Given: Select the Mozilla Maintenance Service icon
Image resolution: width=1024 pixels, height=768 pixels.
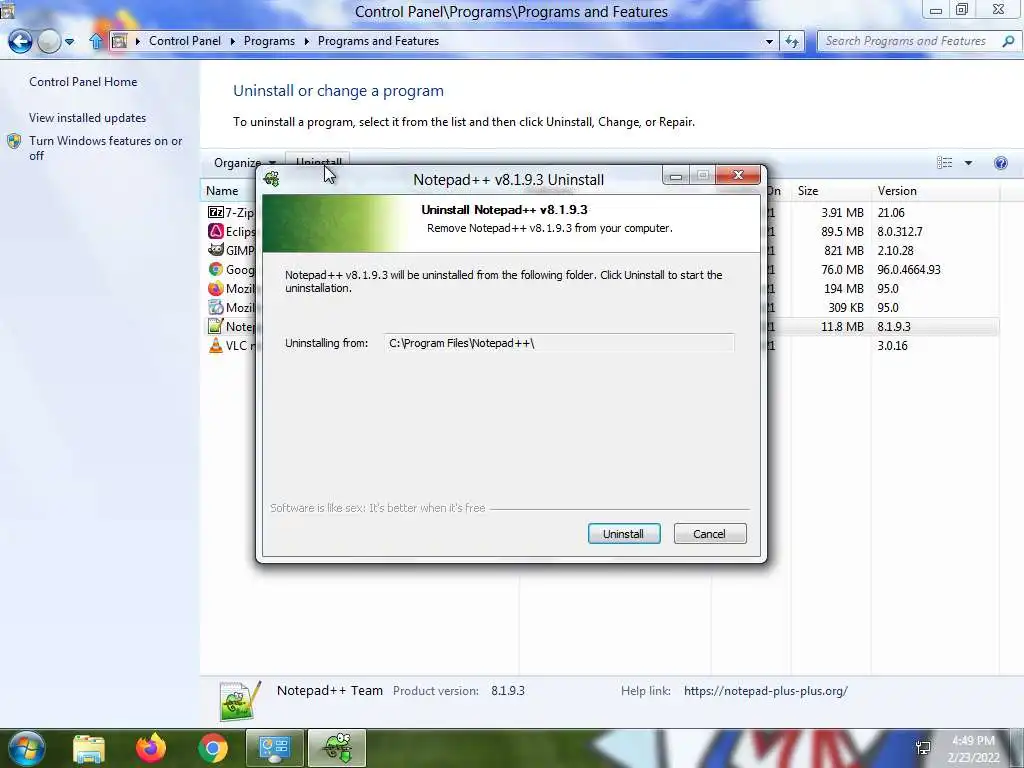Looking at the screenshot, I should pyautogui.click(x=216, y=307).
